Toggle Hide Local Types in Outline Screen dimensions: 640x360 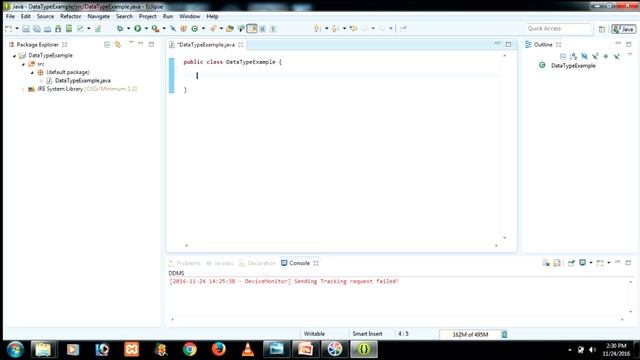pyautogui.click(x=617, y=56)
